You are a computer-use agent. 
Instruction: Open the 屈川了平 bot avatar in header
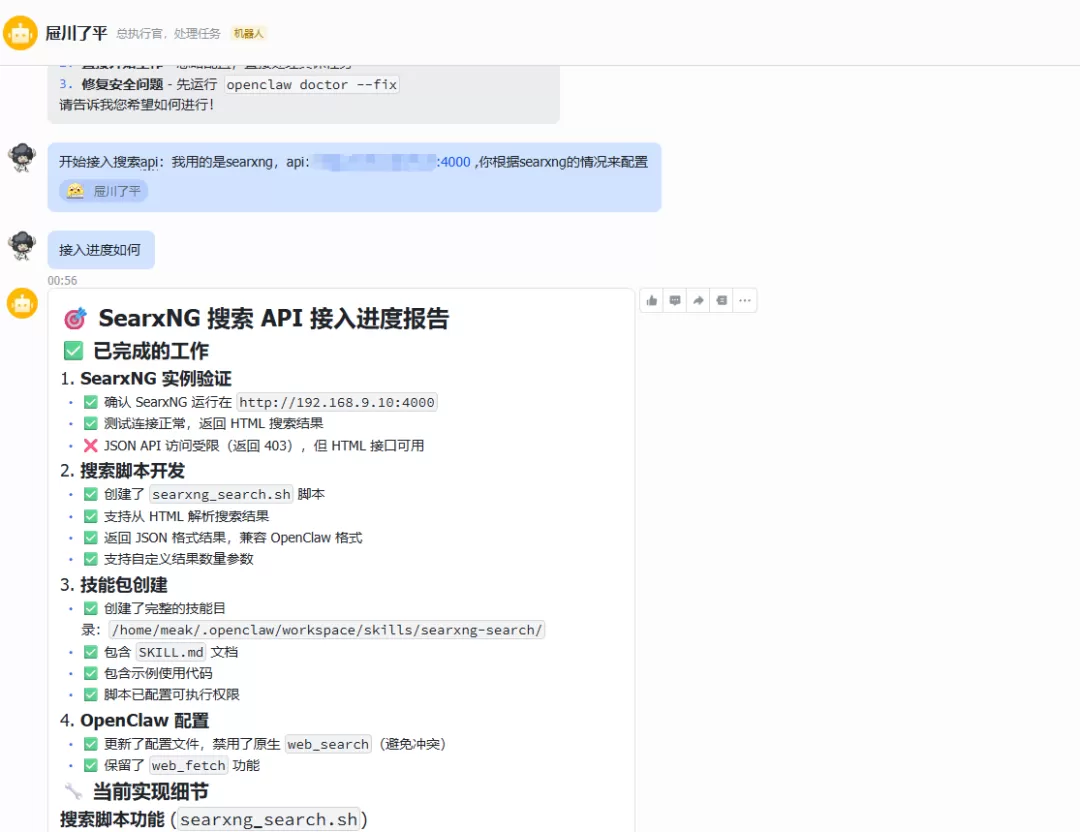(20, 33)
